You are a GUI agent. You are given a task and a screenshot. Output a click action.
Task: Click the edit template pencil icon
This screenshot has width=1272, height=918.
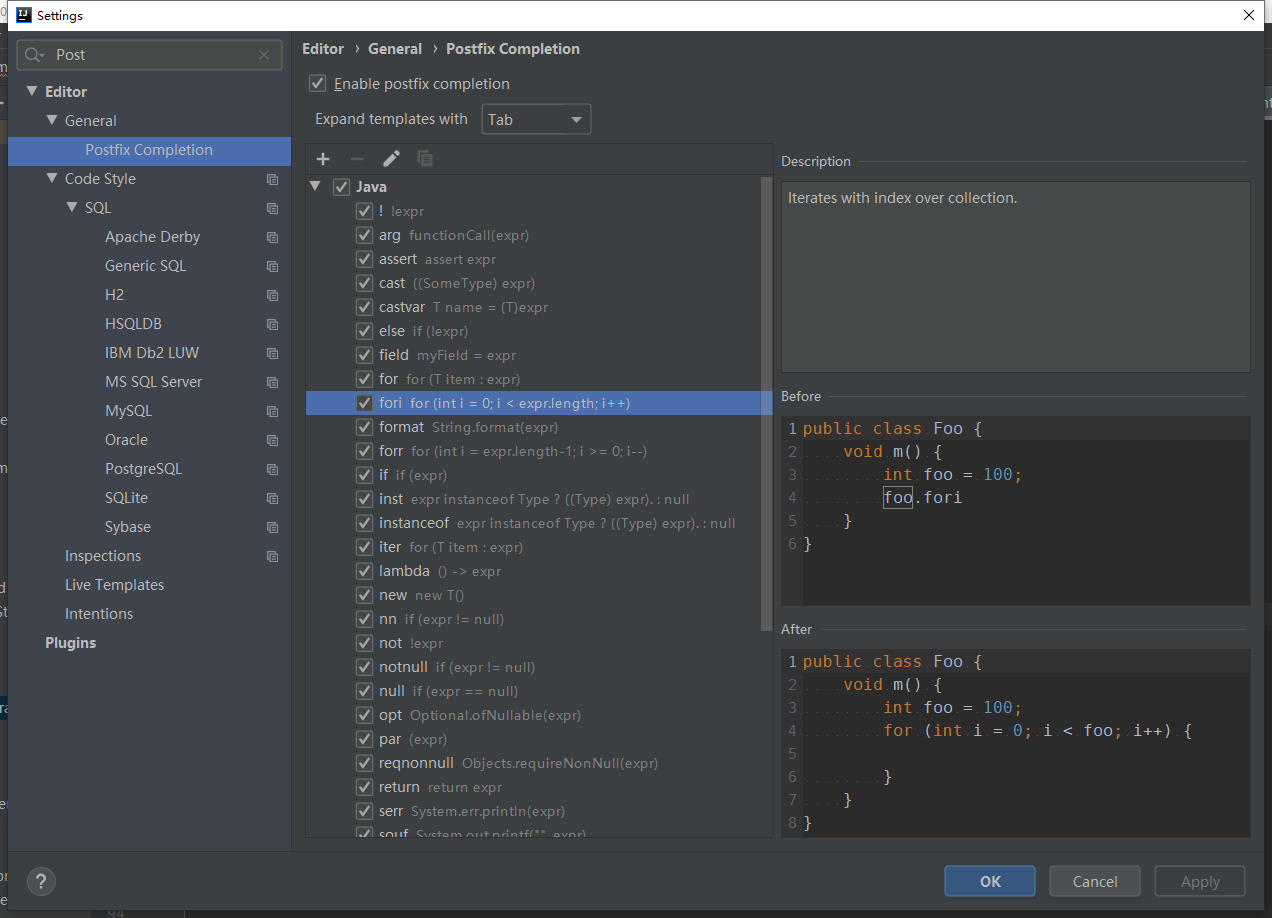(391, 159)
